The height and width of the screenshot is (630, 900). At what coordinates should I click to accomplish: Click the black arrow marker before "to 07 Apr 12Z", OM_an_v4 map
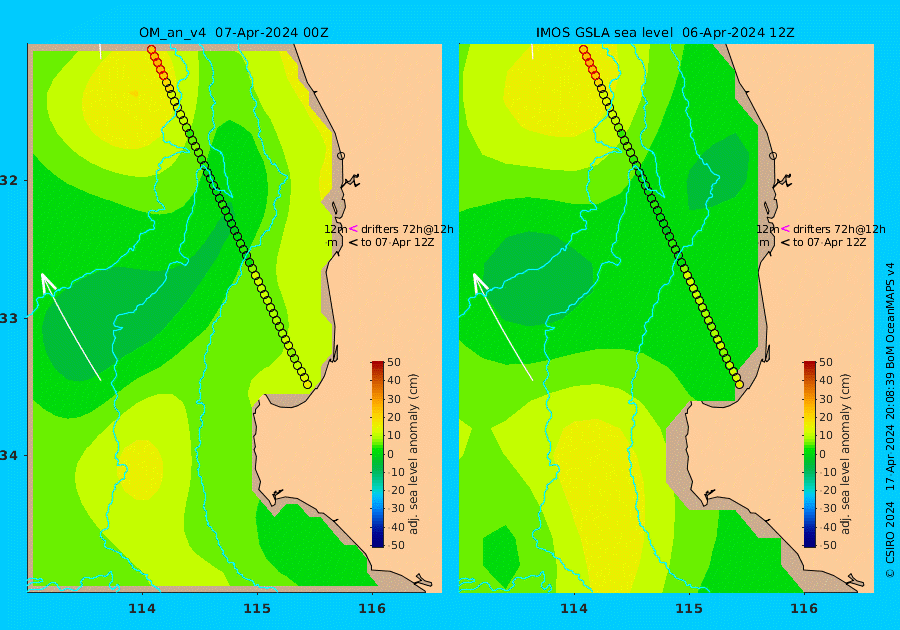click(x=353, y=242)
